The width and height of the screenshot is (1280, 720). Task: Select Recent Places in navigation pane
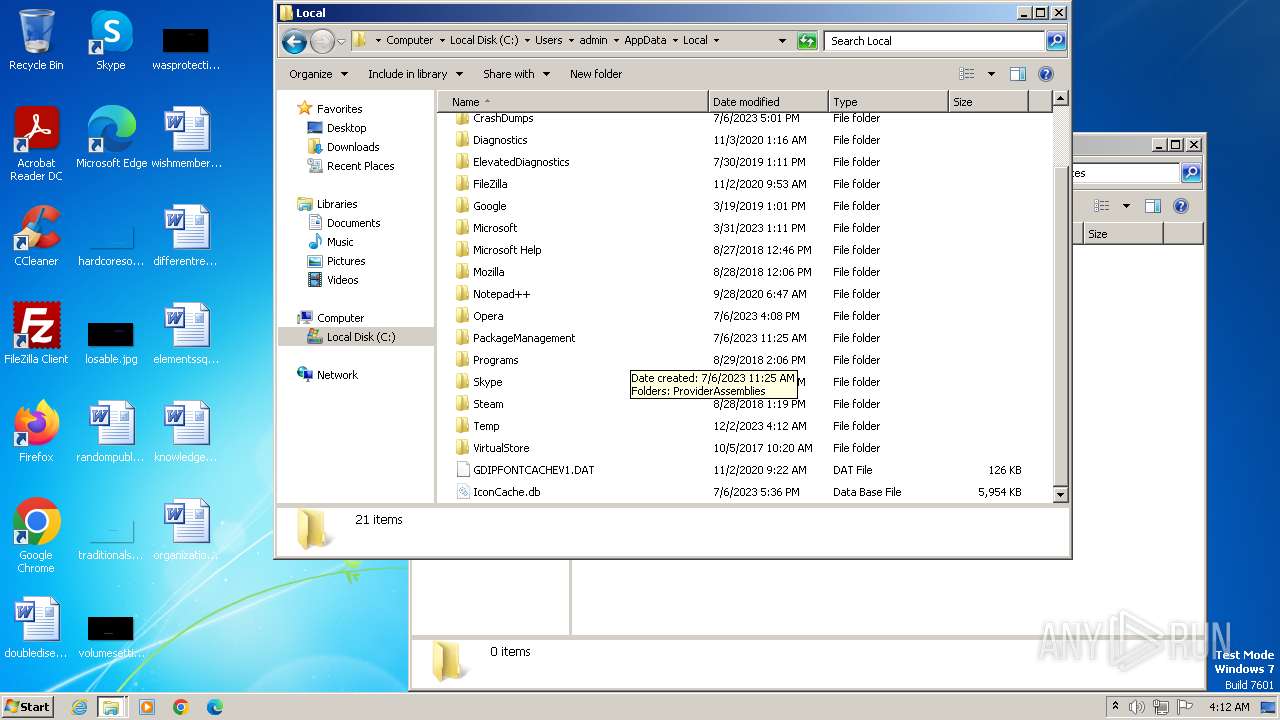click(360, 166)
